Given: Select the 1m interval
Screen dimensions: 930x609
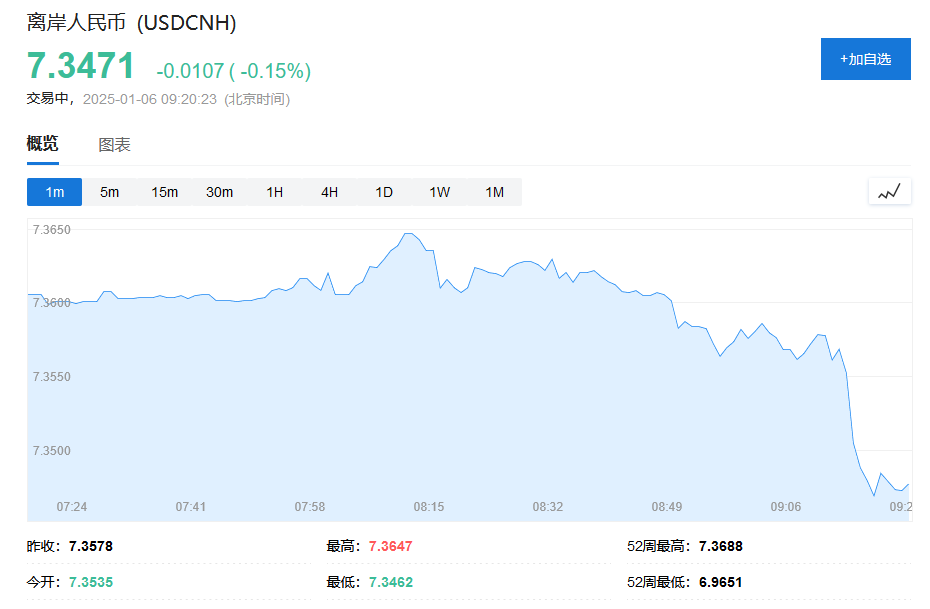Looking at the screenshot, I should tap(55, 192).
